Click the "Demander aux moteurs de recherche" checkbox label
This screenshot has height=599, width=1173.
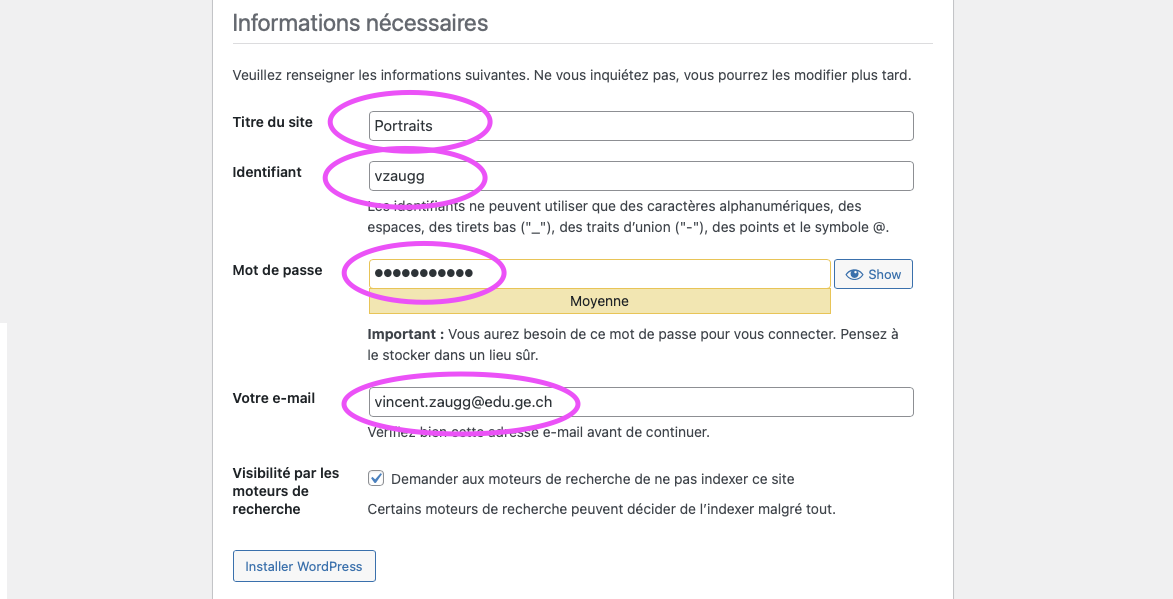point(592,479)
